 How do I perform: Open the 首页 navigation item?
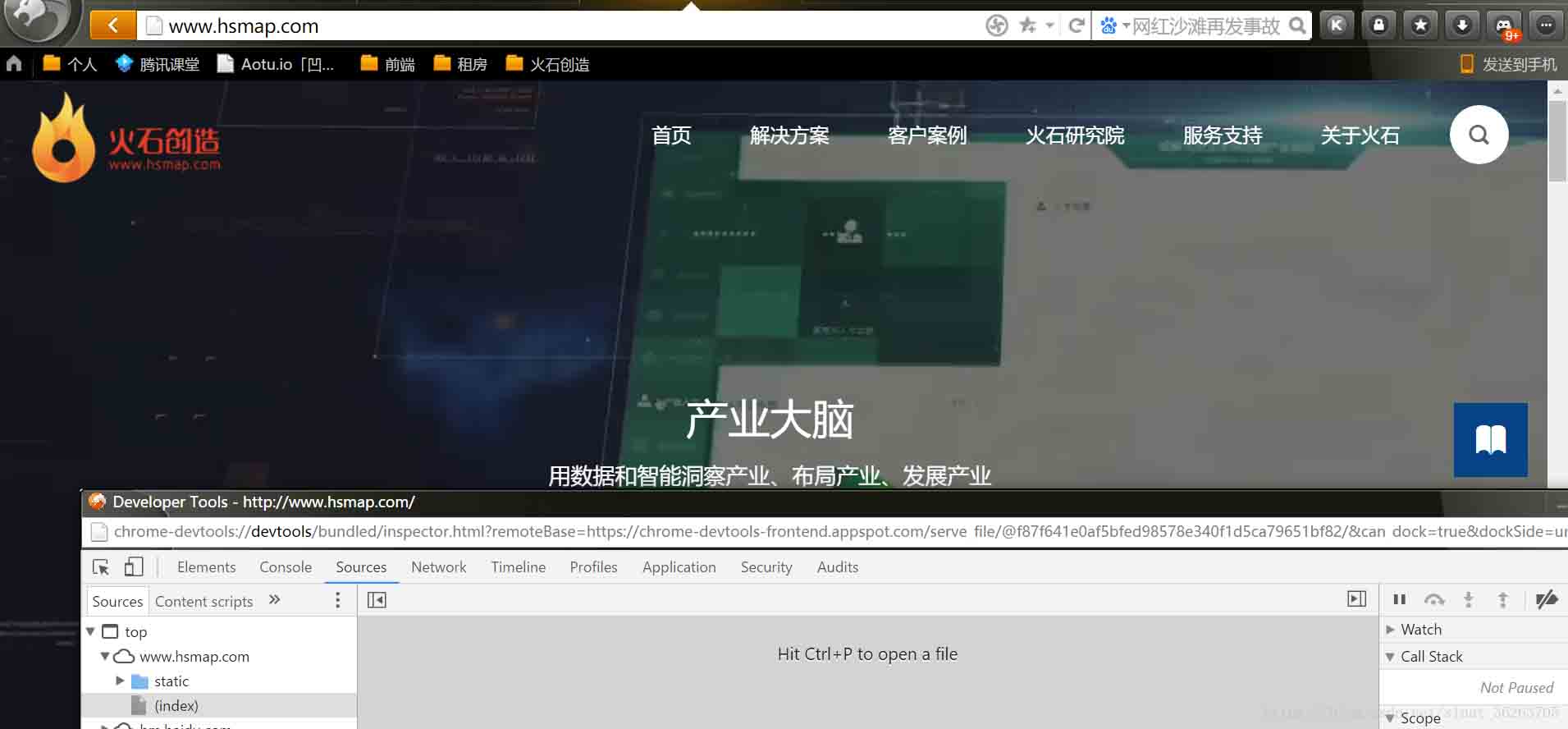671,135
